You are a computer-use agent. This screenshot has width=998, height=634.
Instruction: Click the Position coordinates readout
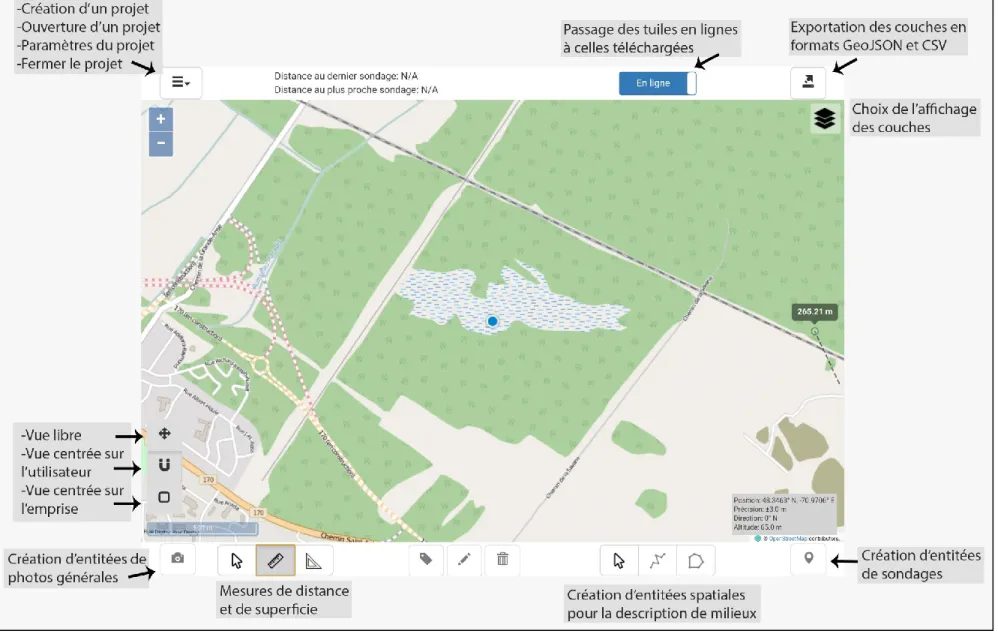tap(785, 502)
